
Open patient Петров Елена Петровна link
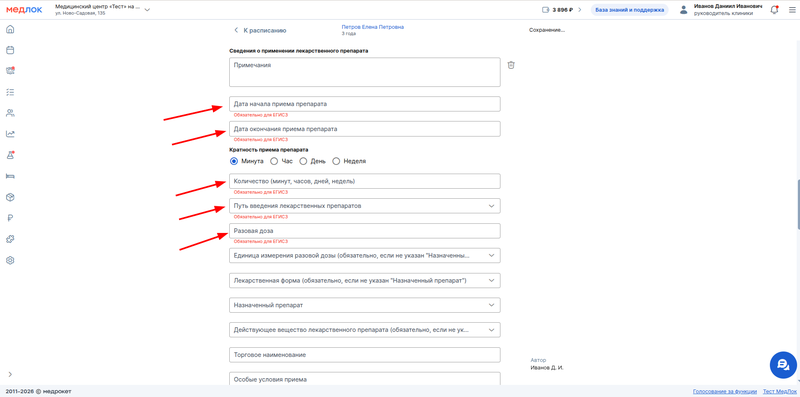click(x=372, y=27)
